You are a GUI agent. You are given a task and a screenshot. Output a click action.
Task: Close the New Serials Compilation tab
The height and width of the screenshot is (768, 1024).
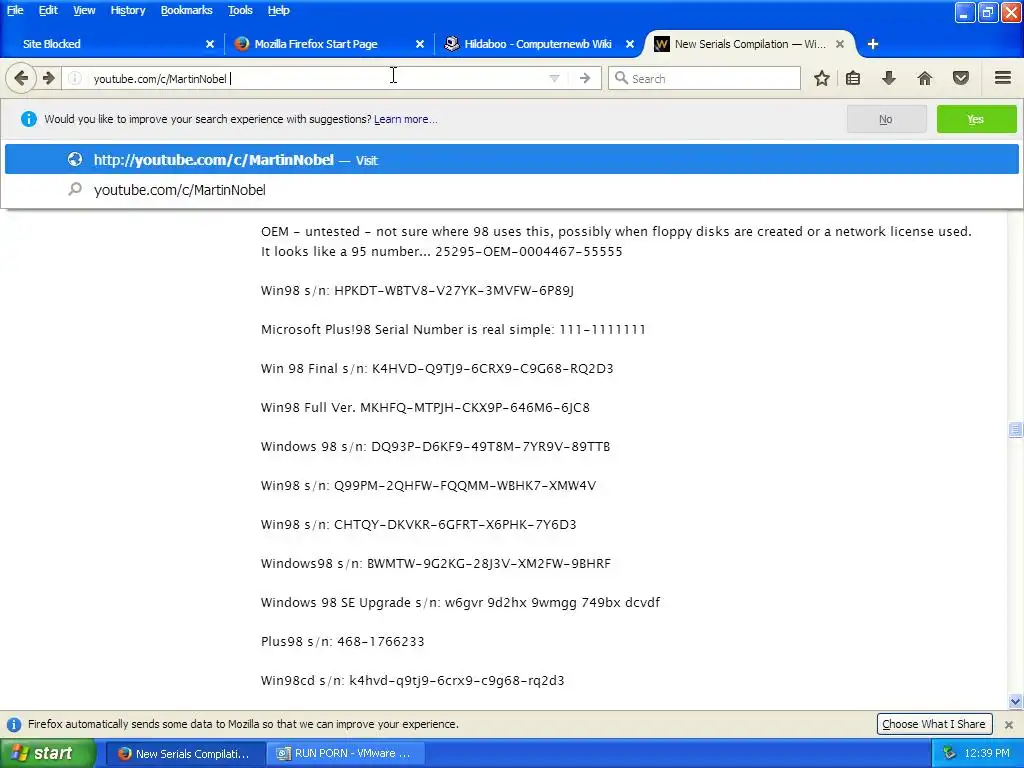(x=840, y=44)
